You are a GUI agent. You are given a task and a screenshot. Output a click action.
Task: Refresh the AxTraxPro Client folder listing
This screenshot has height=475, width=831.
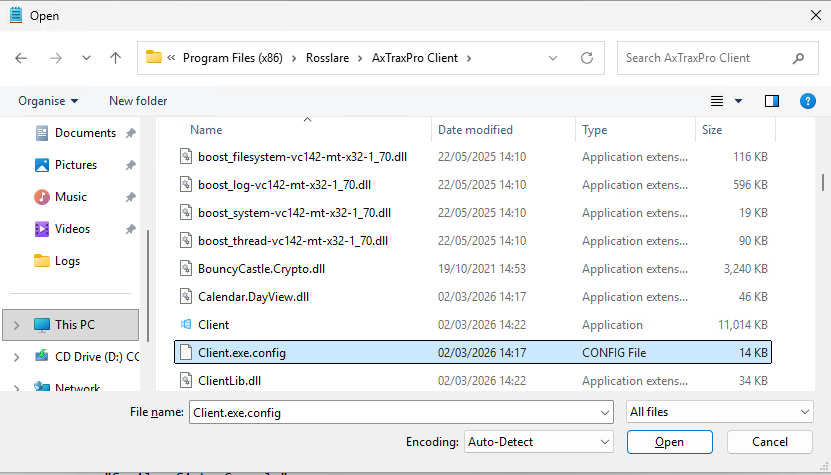(x=587, y=58)
